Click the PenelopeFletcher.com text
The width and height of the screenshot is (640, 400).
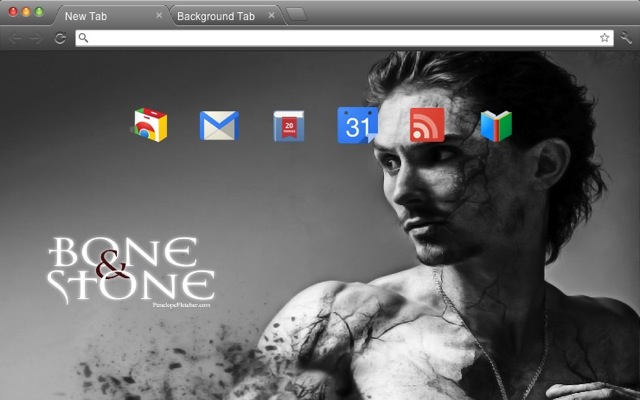[182, 305]
